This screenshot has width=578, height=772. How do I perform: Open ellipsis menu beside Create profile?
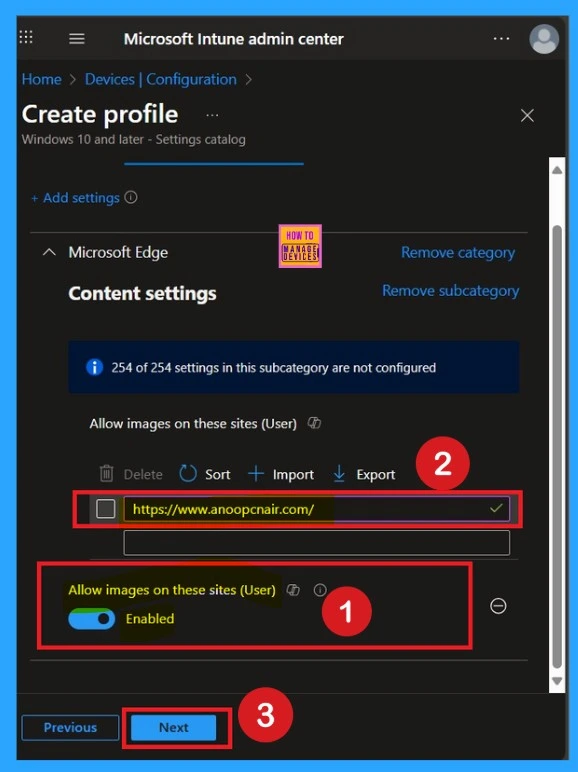(212, 115)
